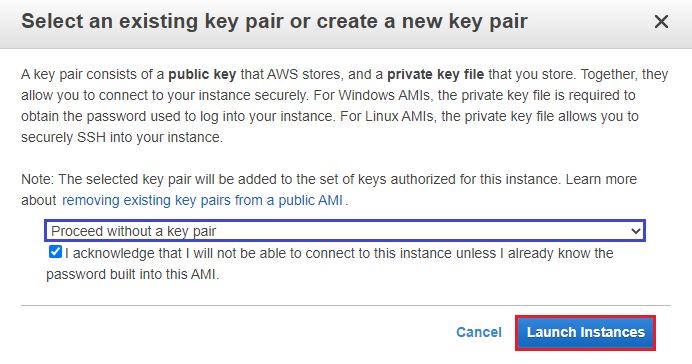Click the bold 'private key file' text
Screen dimensions: 692x364
click(435, 74)
